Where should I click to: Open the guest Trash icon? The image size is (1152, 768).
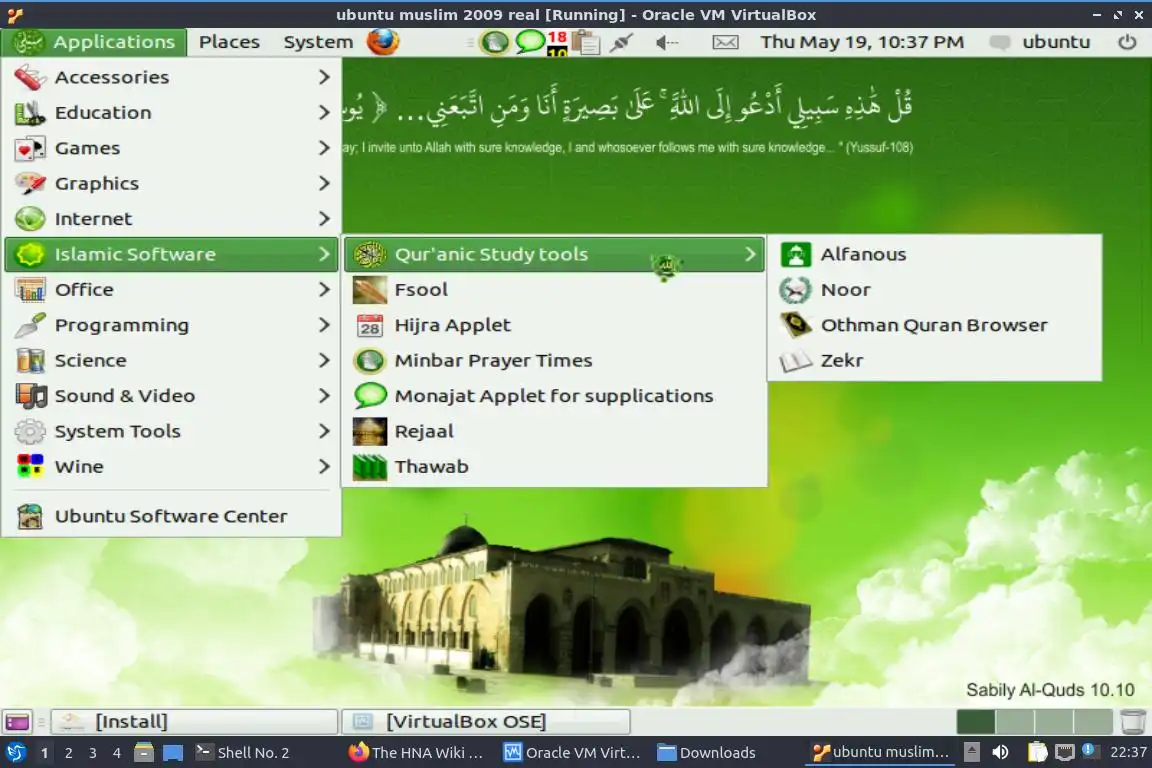[1133, 722]
